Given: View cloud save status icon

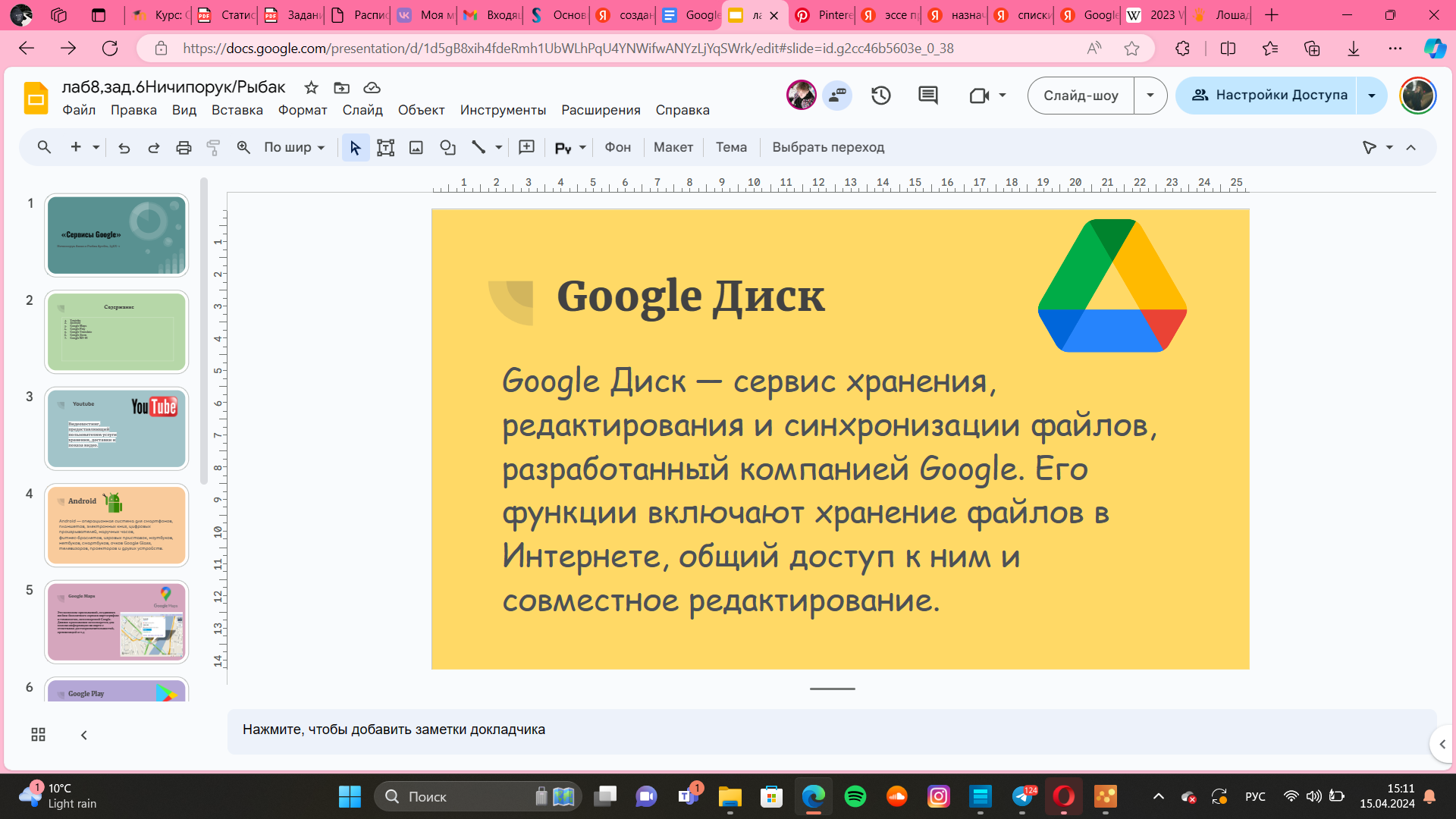Looking at the screenshot, I should (372, 87).
